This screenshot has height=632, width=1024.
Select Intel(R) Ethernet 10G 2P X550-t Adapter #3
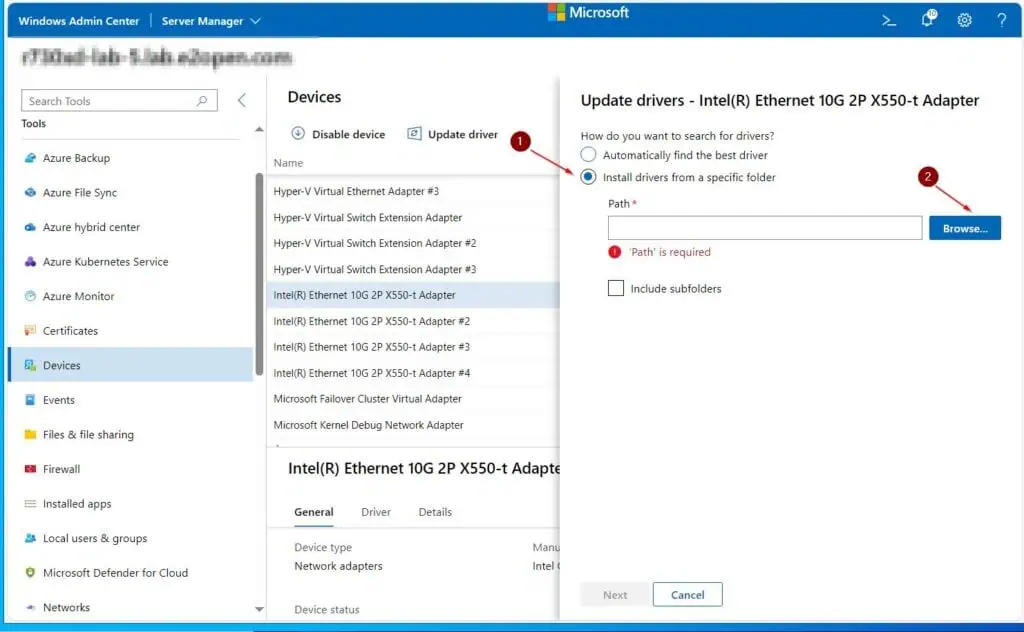[x=413, y=347]
